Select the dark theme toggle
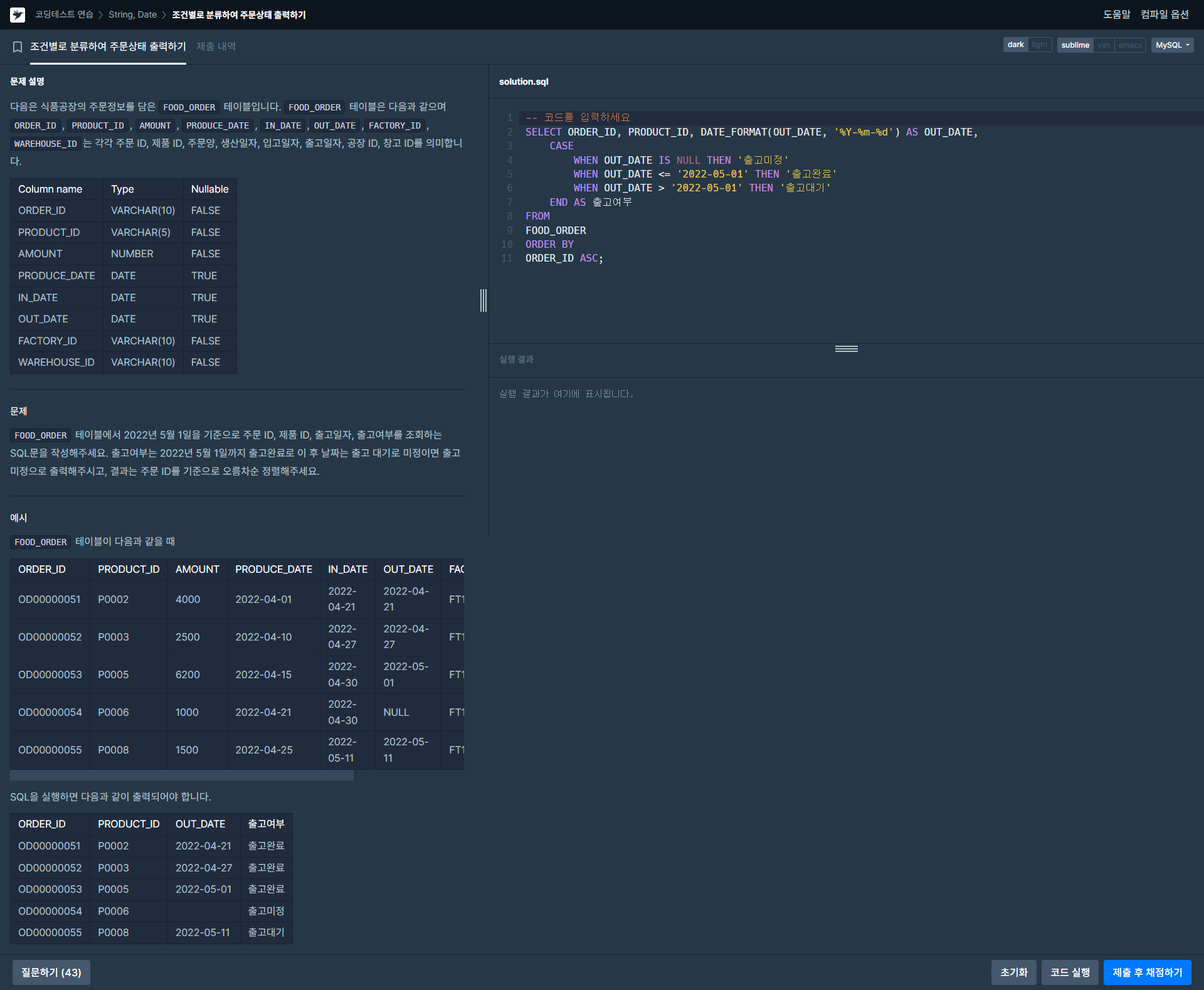This screenshot has width=1204, height=990. 1015,45
